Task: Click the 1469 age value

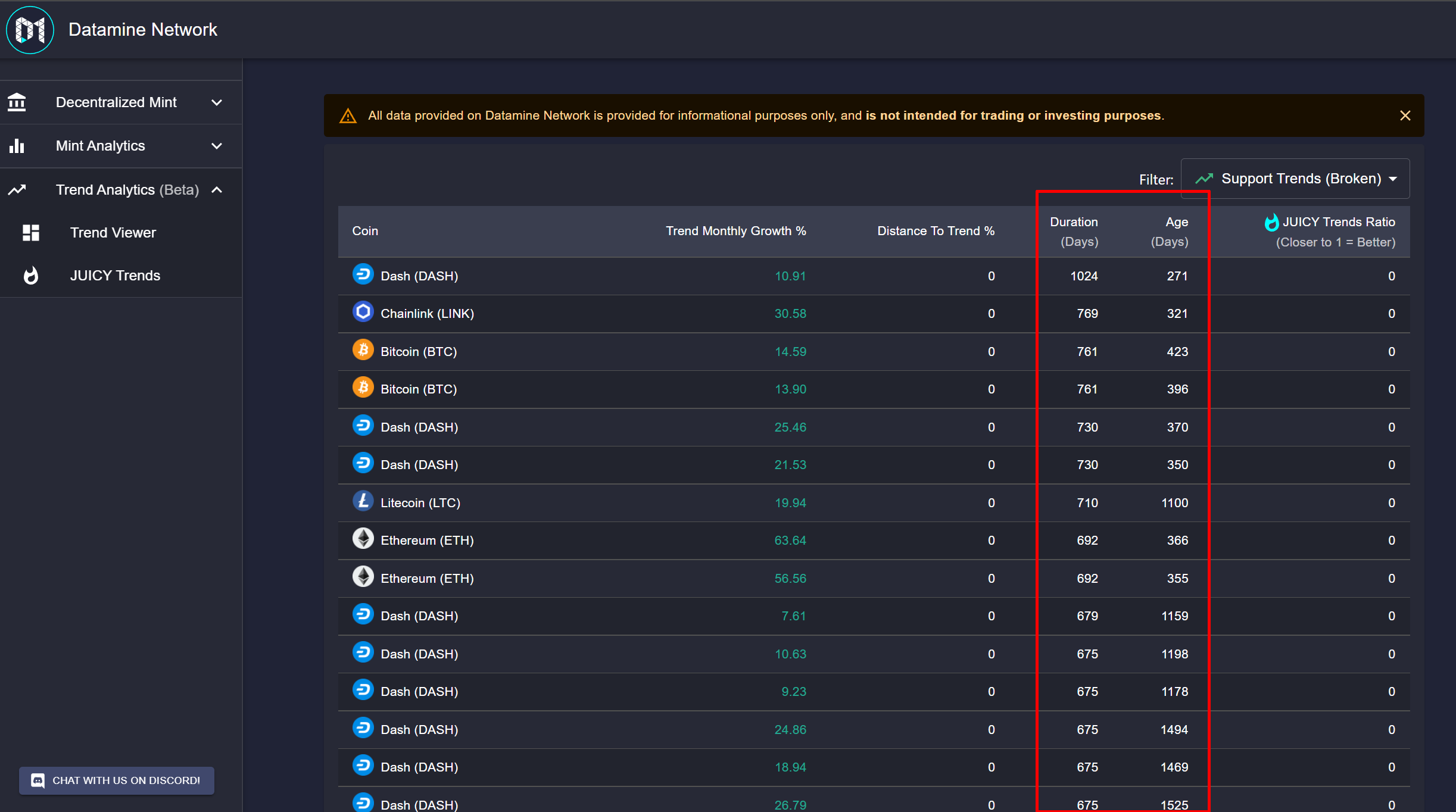Action: point(1174,767)
